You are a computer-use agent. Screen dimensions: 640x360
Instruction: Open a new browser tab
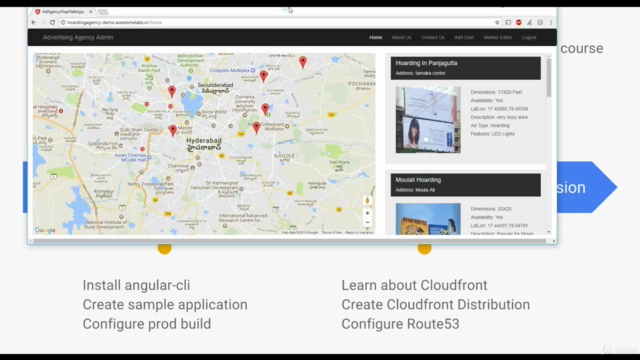coord(103,12)
